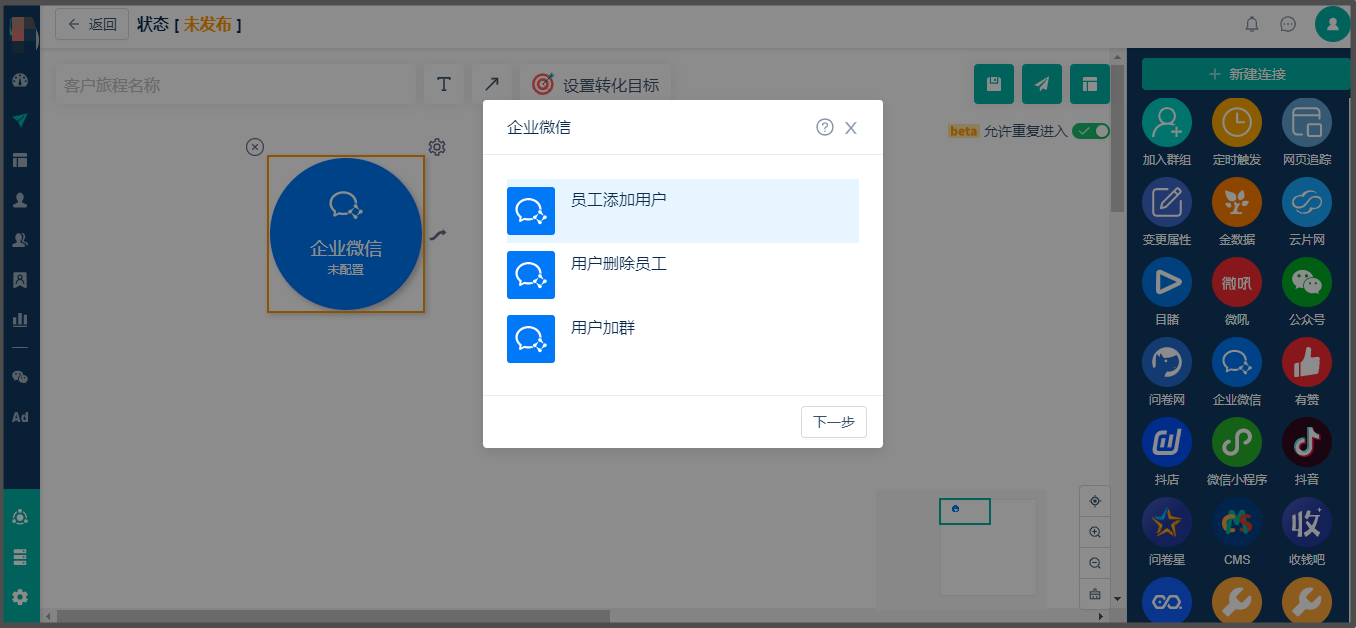
Task: Open the dashboard gauge icon in sidebar
Action: [x=20, y=80]
